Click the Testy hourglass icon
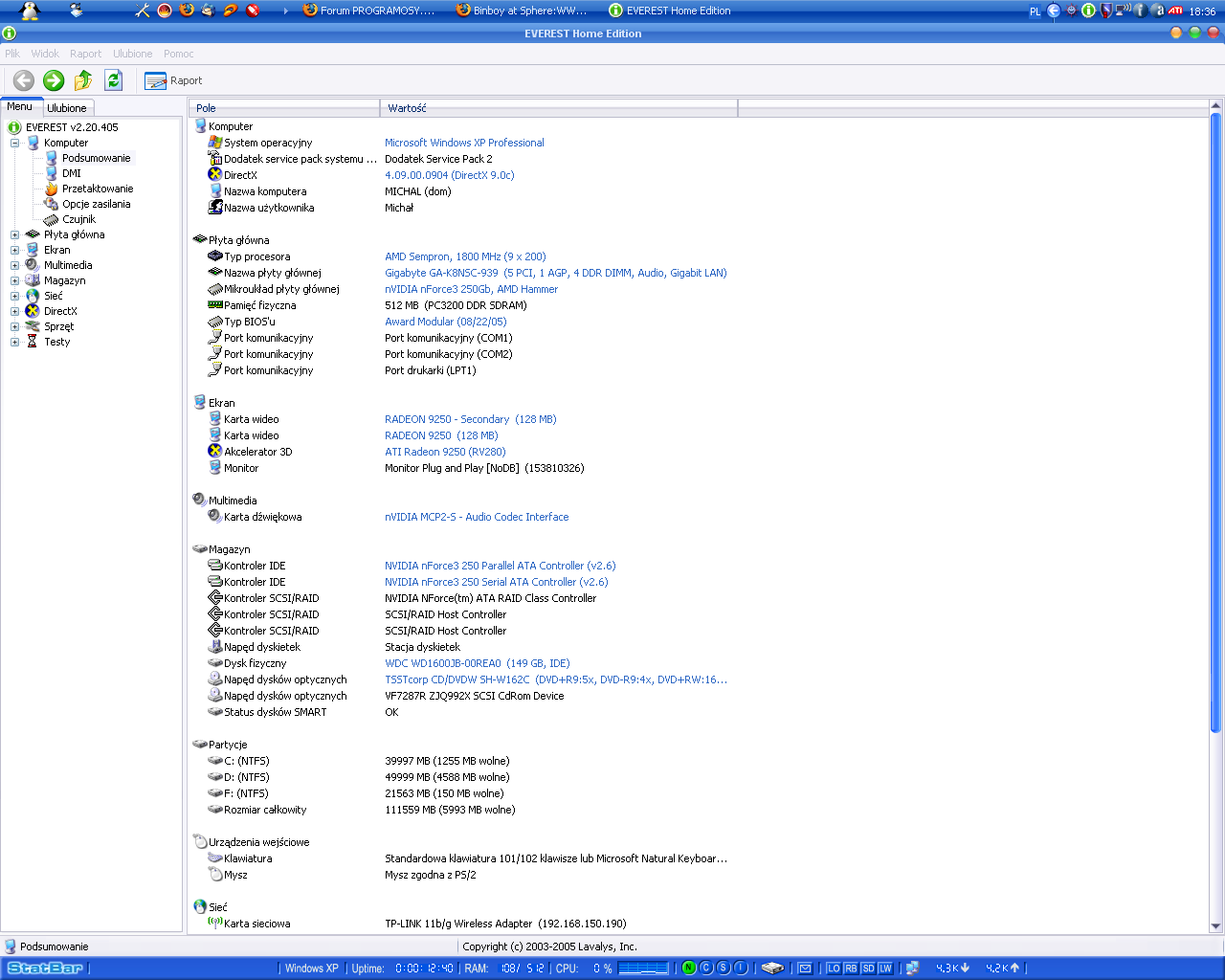 [33, 342]
